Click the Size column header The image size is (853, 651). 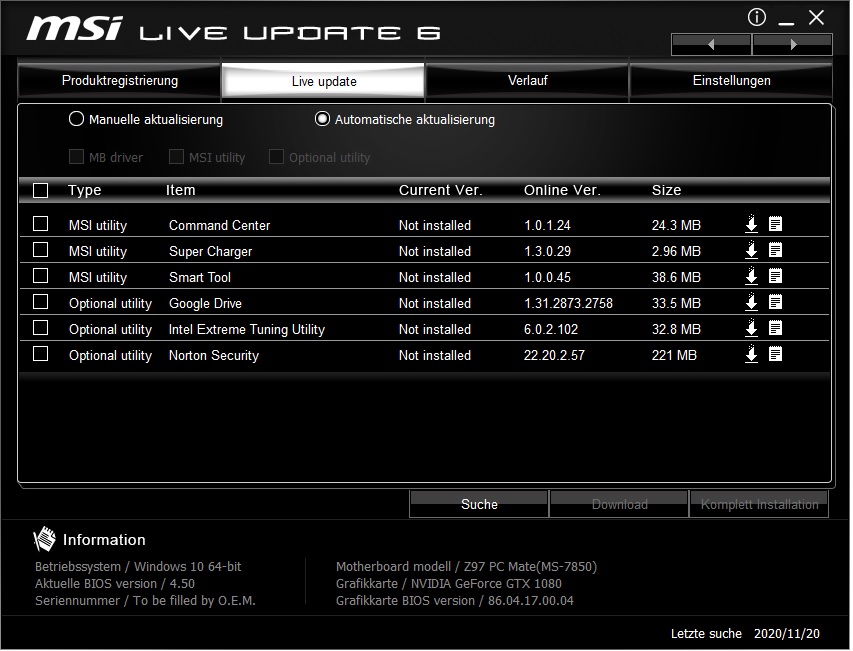(667, 190)
